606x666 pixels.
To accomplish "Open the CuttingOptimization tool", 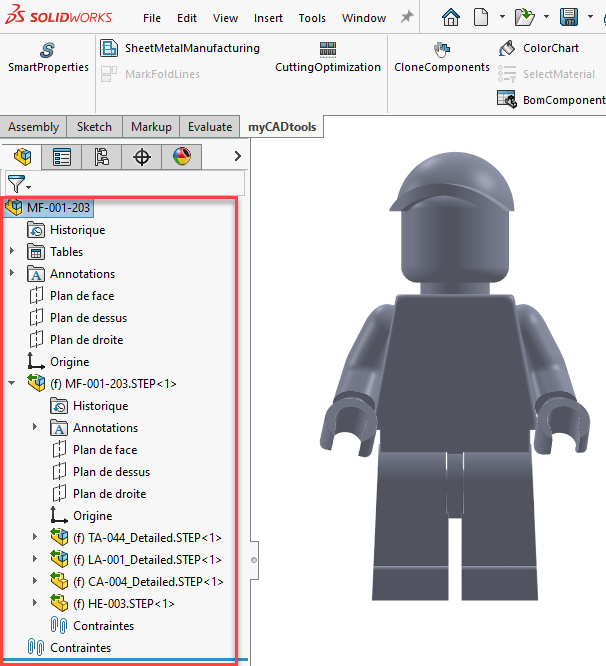I will tap(327, 56).
